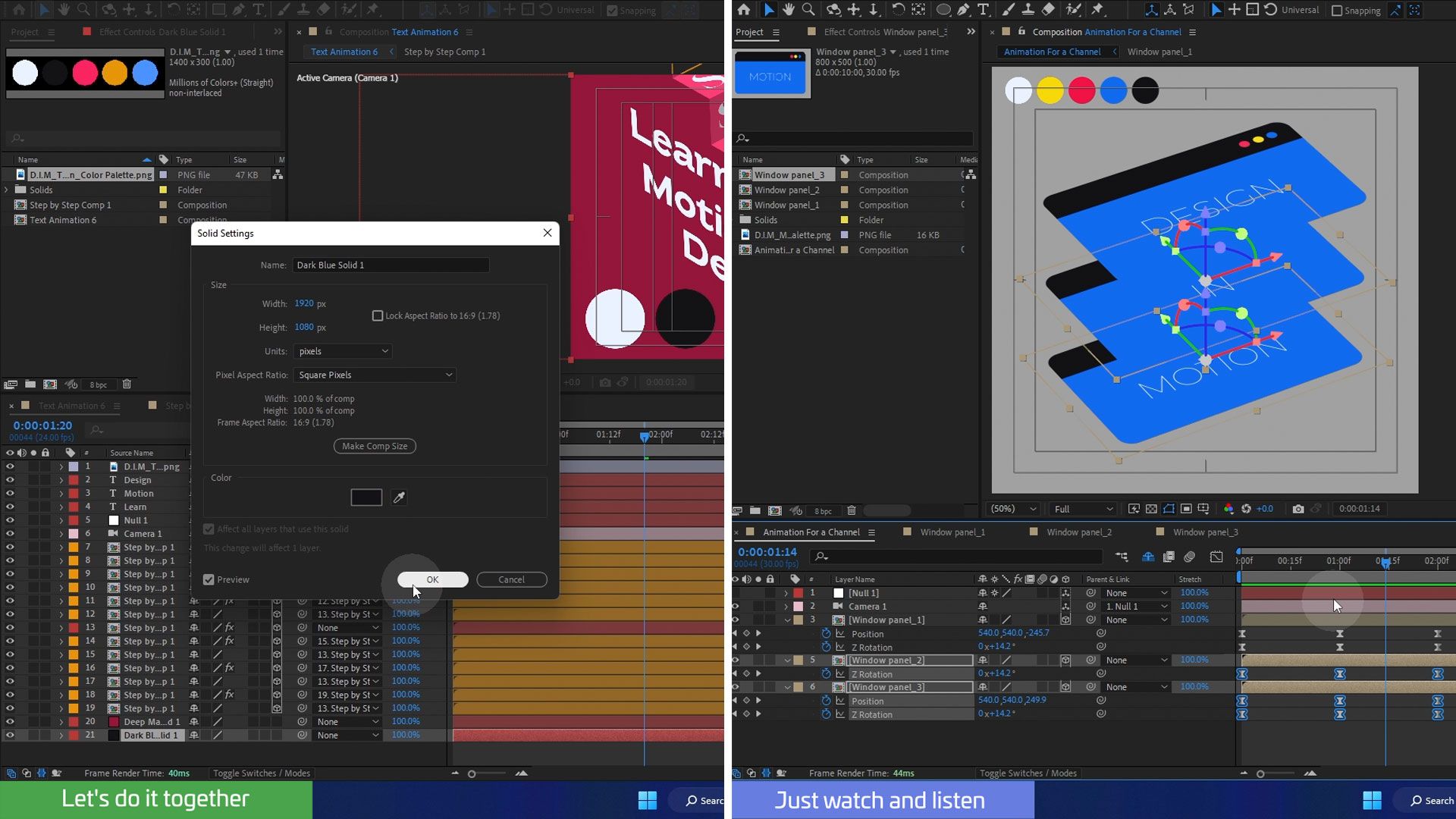1456x819 pixels.
Task: Switch to Window panel_2 timeline tab
Action: (x=1078, y=532)
